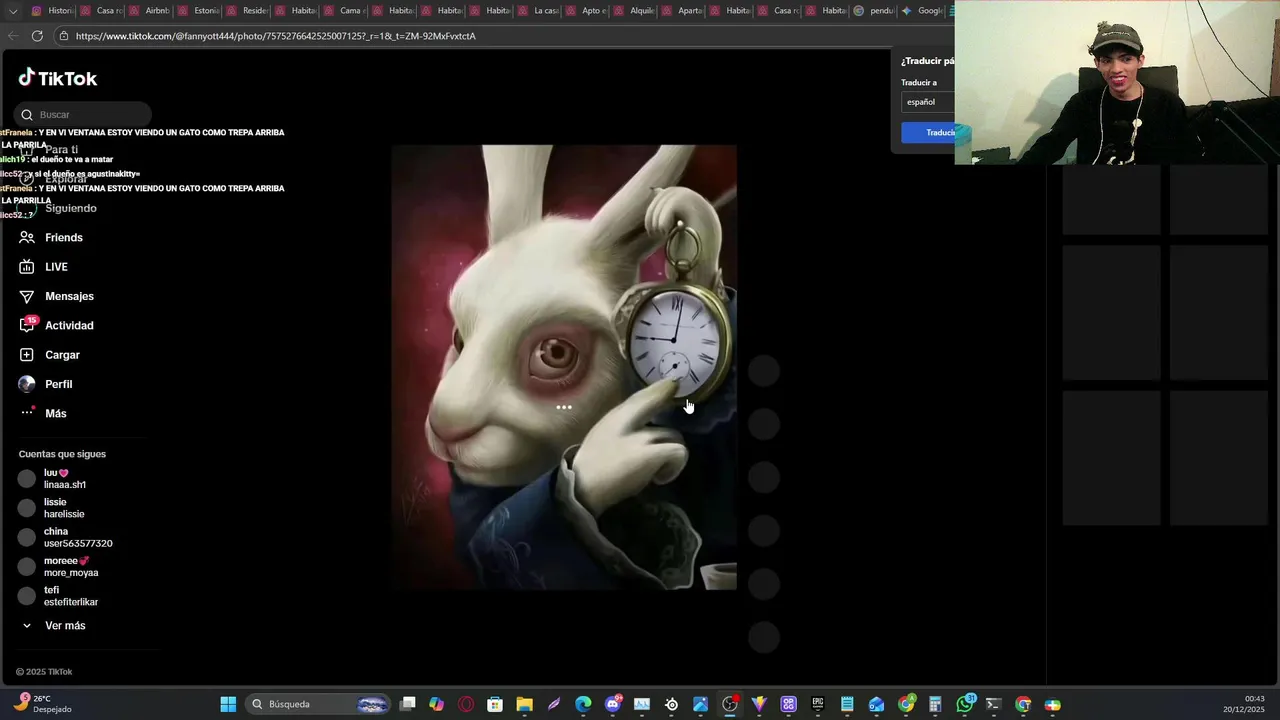Switch to the pendul tab
Screen dimensions: 1280x720
(873, 11)
